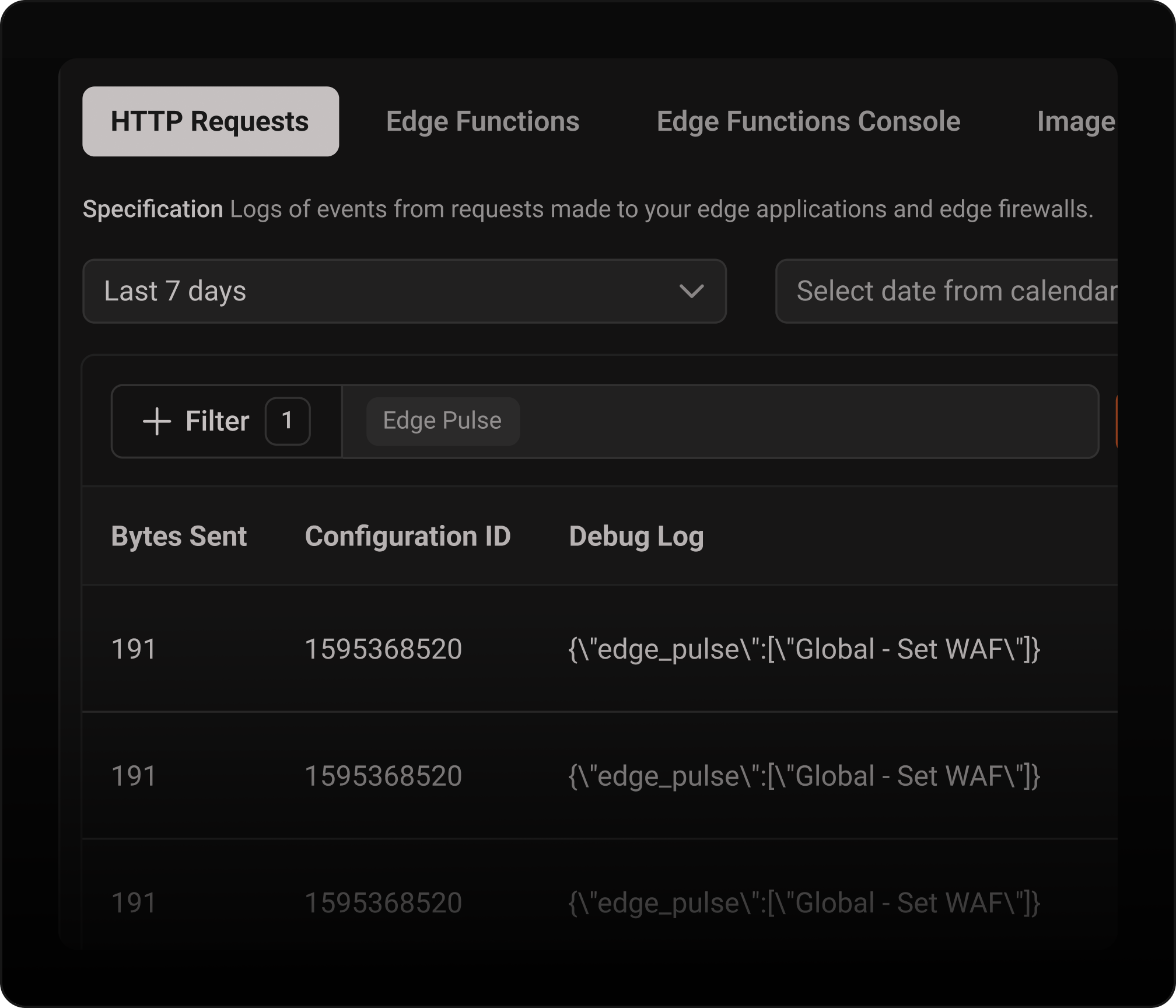This screenshot has width=1176, height=1008.
Task: Select the partially visible Image tab
Action: click(x=1075, y=121)
